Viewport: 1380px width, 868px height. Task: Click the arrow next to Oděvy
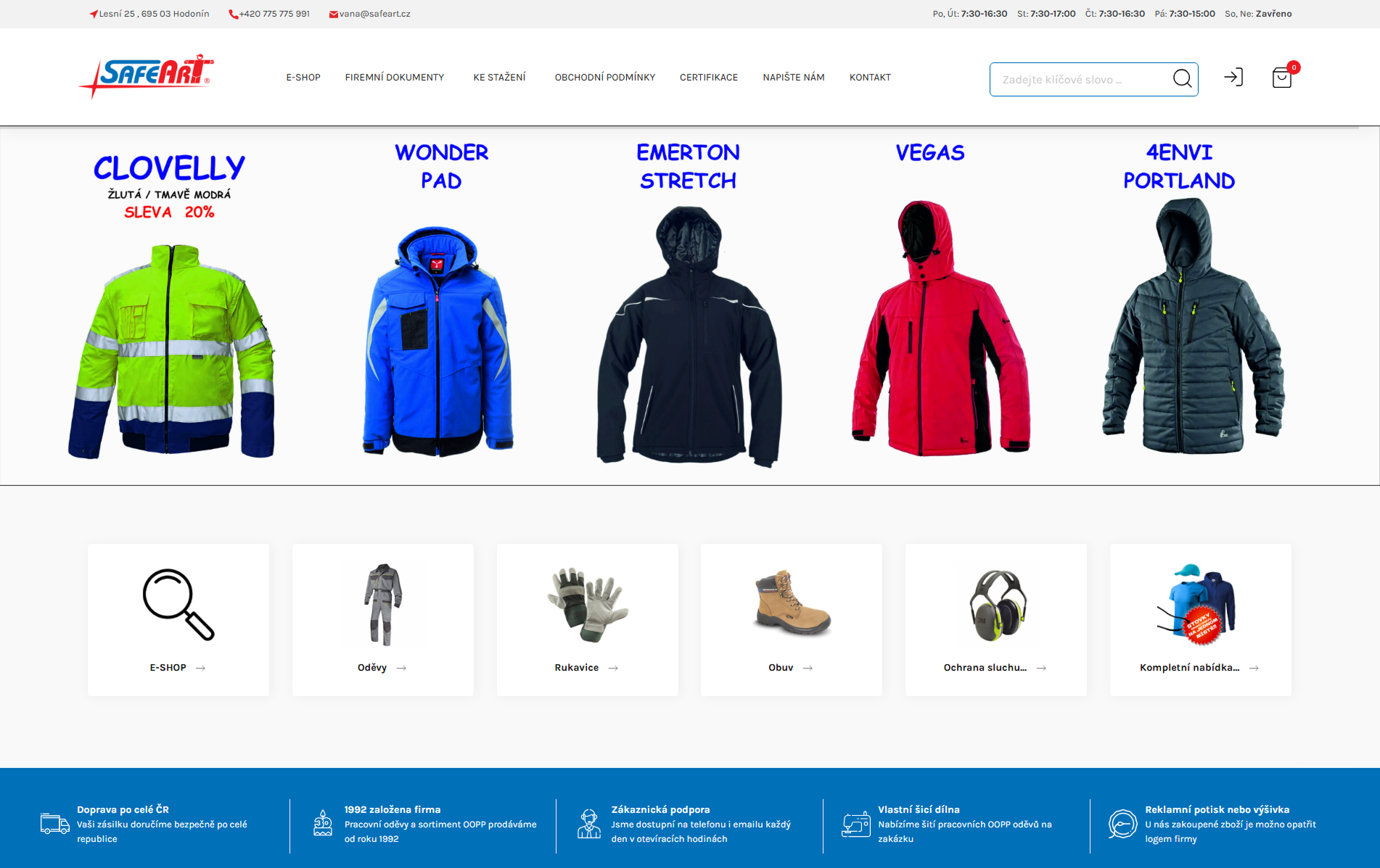(401, 668)
